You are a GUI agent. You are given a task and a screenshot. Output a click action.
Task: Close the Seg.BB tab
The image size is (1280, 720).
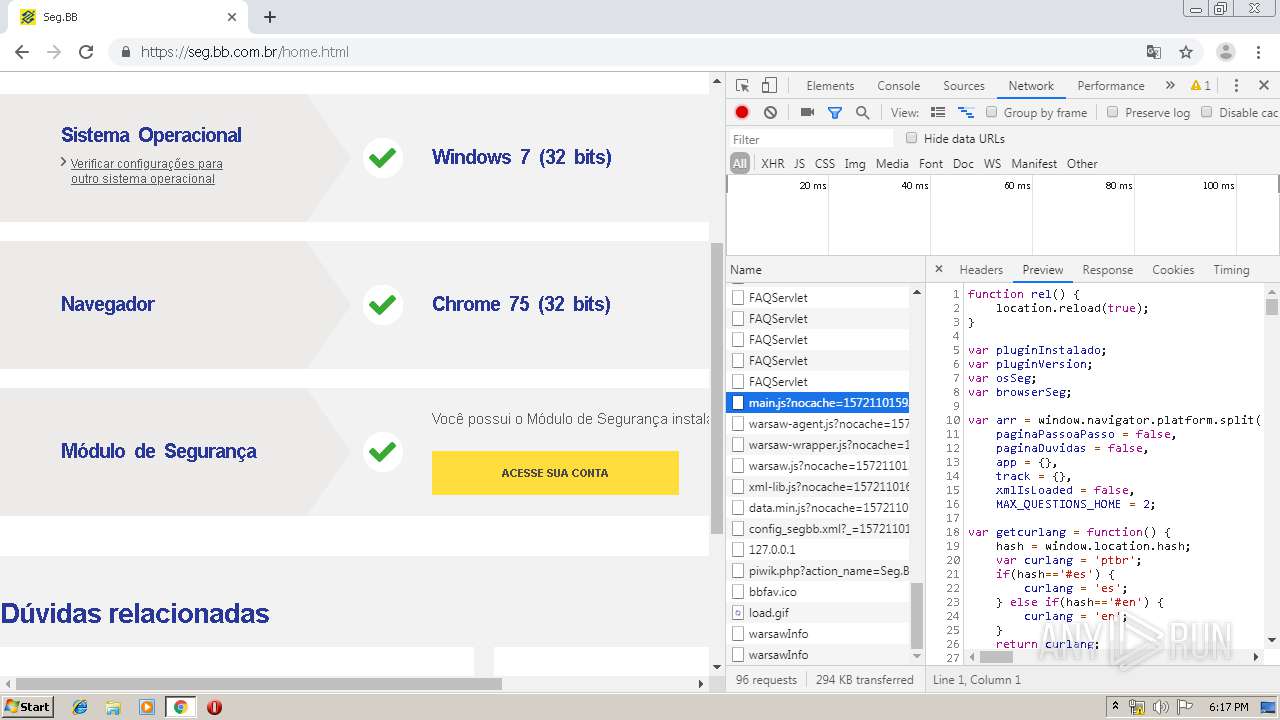[232, 17]
